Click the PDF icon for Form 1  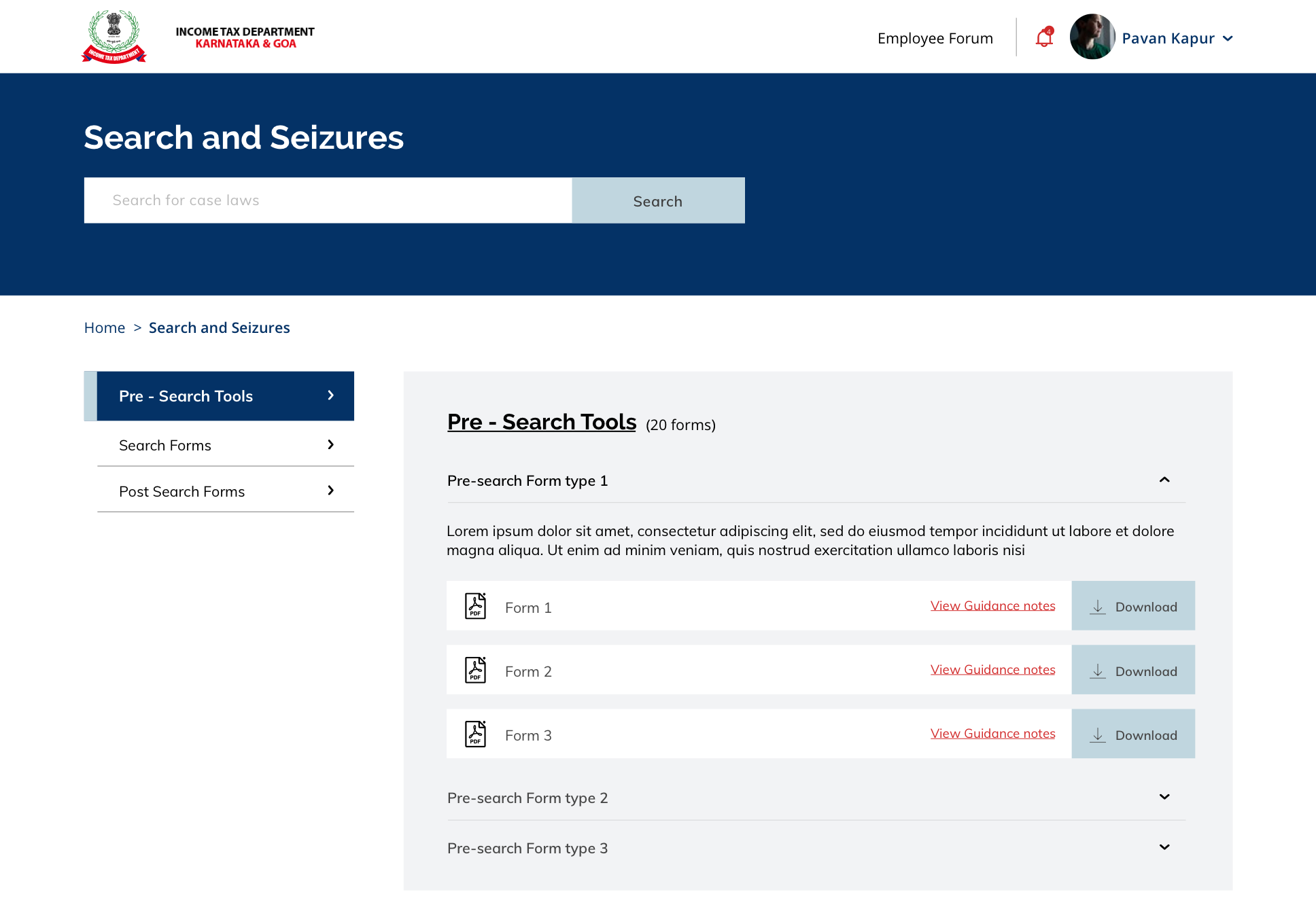(475, 605)
